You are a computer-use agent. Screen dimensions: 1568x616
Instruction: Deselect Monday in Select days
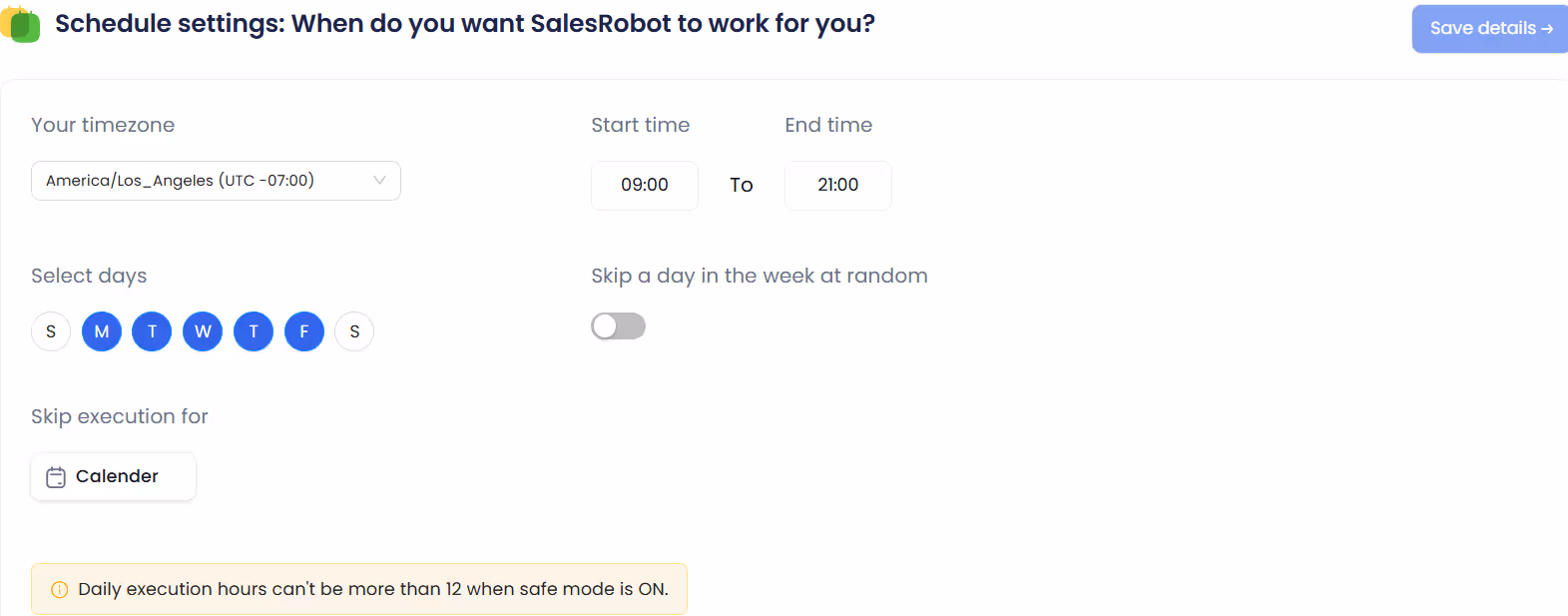pos(101,330)
